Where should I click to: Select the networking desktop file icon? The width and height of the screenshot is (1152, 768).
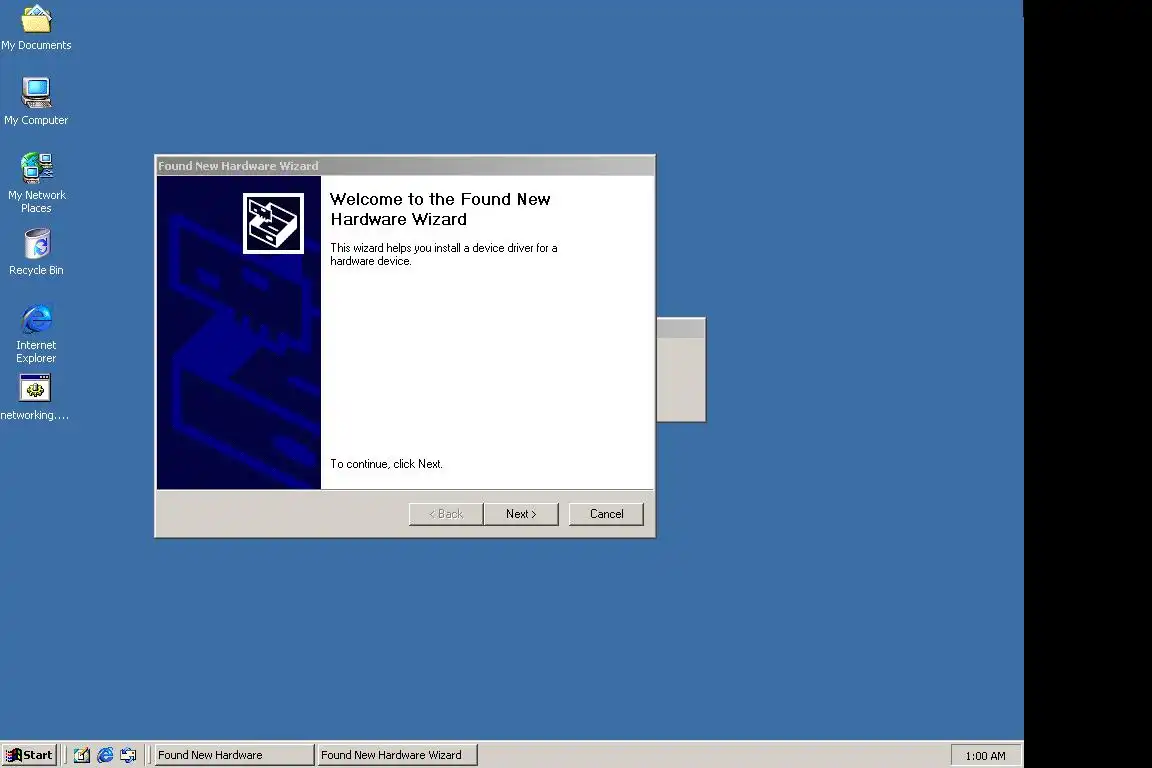pyautogui.click(x=35, y=398)
